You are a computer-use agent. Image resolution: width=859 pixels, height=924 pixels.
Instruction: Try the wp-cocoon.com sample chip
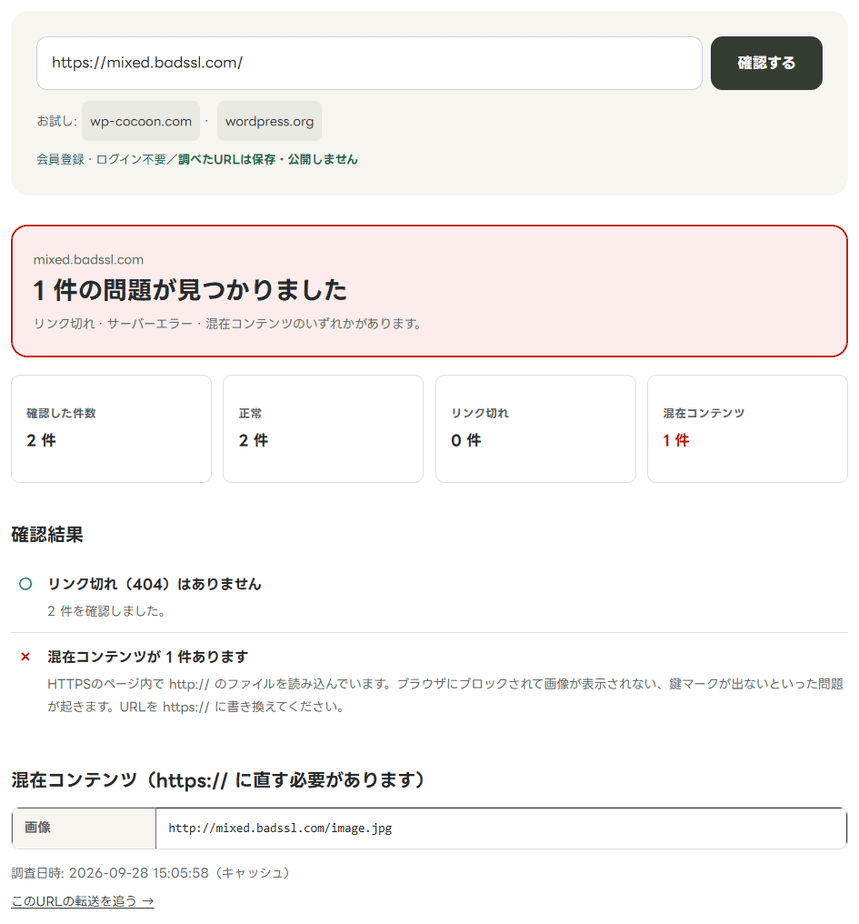click(141, 121)
